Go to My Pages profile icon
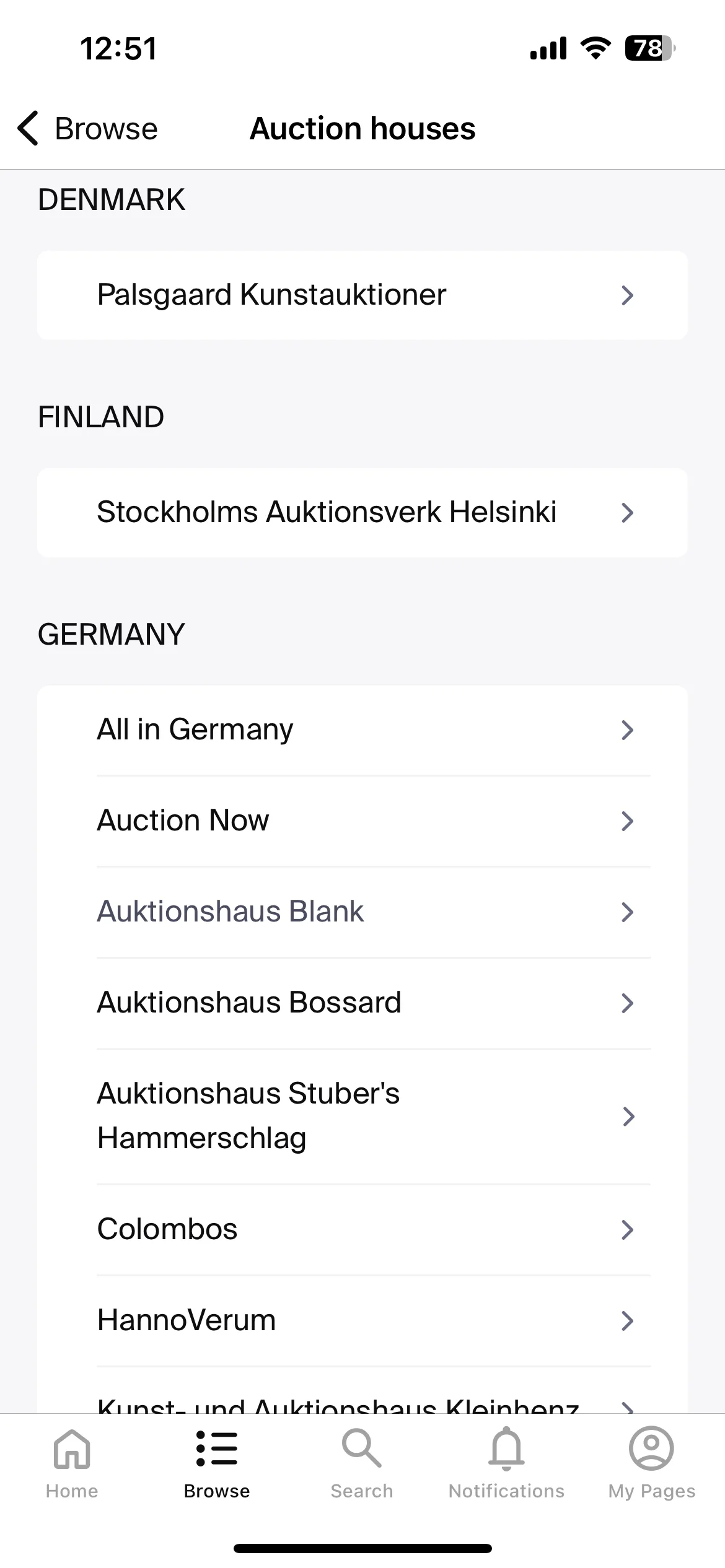This screenshot has width=725, height=1568. [x=651, y=1448]
